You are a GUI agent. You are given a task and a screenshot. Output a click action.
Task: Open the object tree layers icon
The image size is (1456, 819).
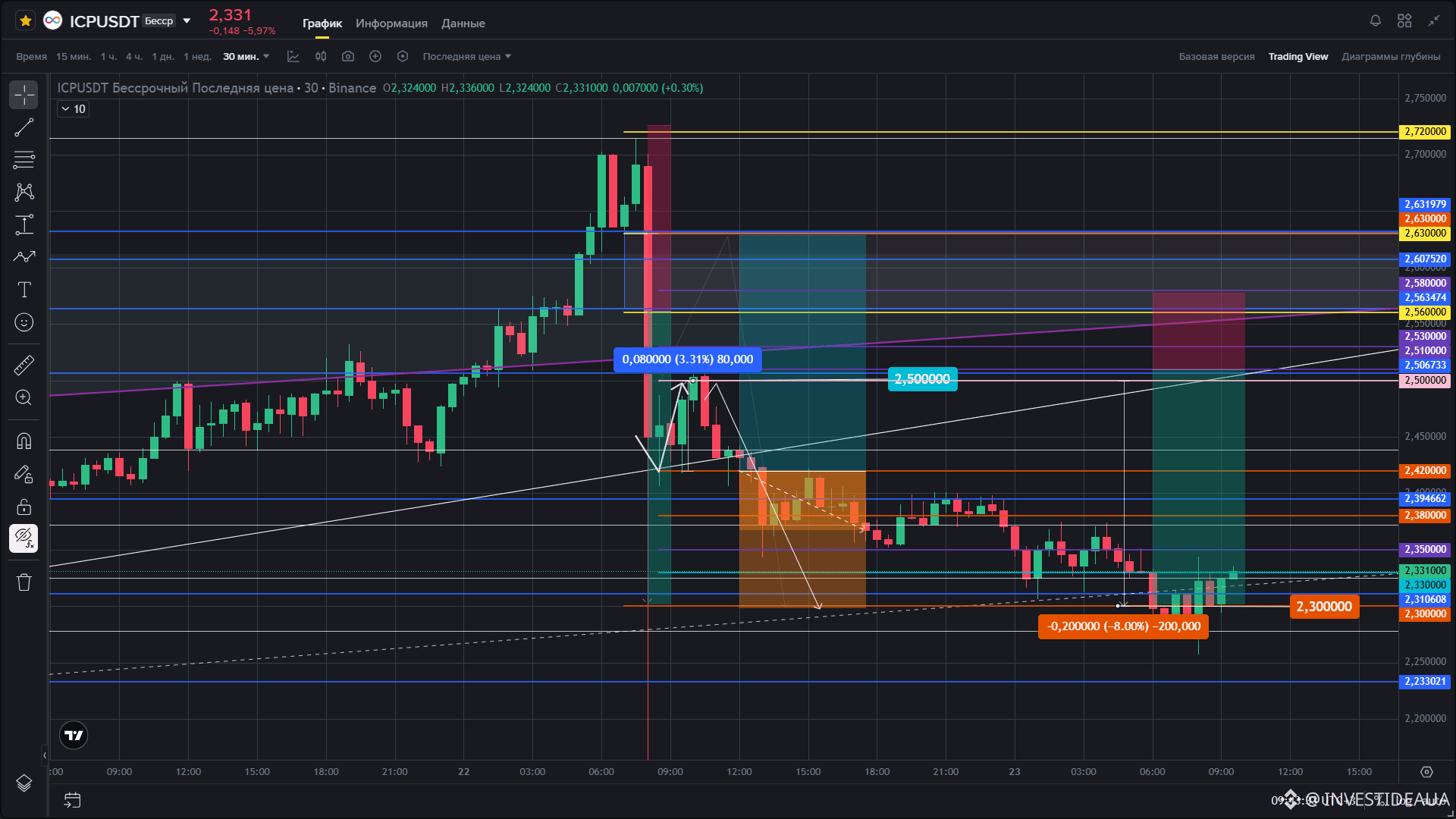pos(24,783)
